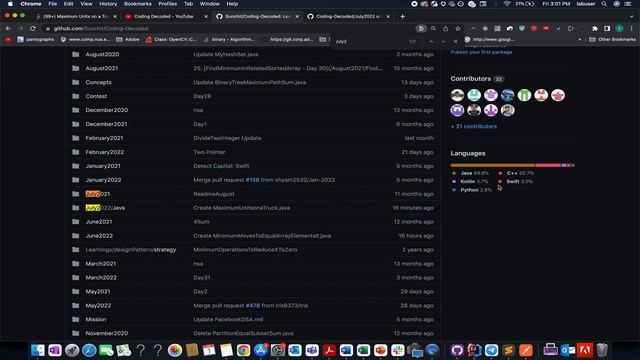Switch to the Coding-Decoded/July2022 tab
The height and width of the screenshot is (360, 640).
[x=348, y=16]
